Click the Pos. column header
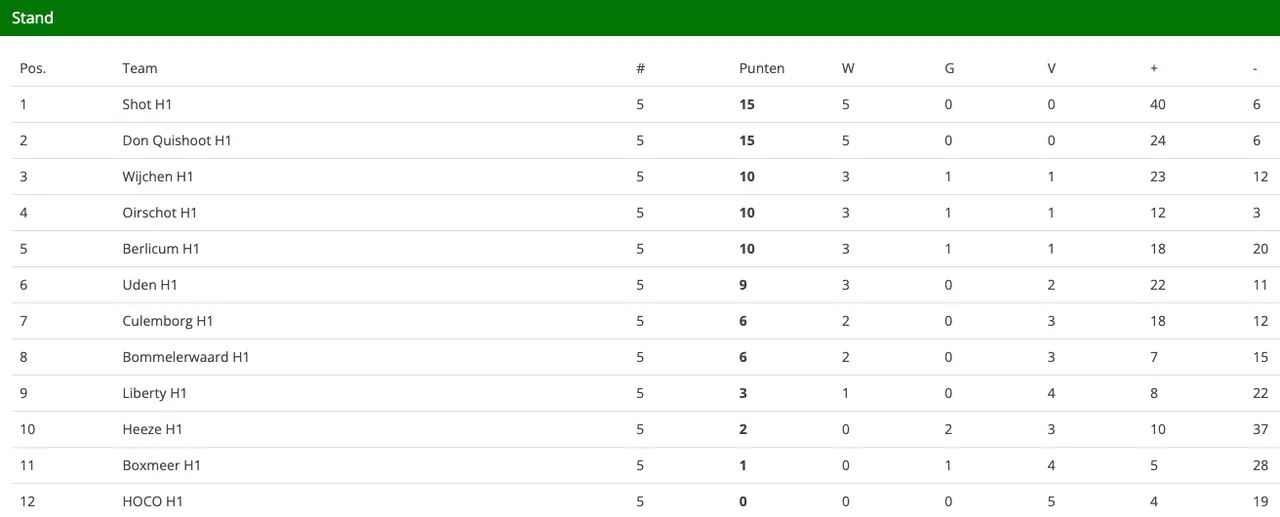 tap(33, 69)
